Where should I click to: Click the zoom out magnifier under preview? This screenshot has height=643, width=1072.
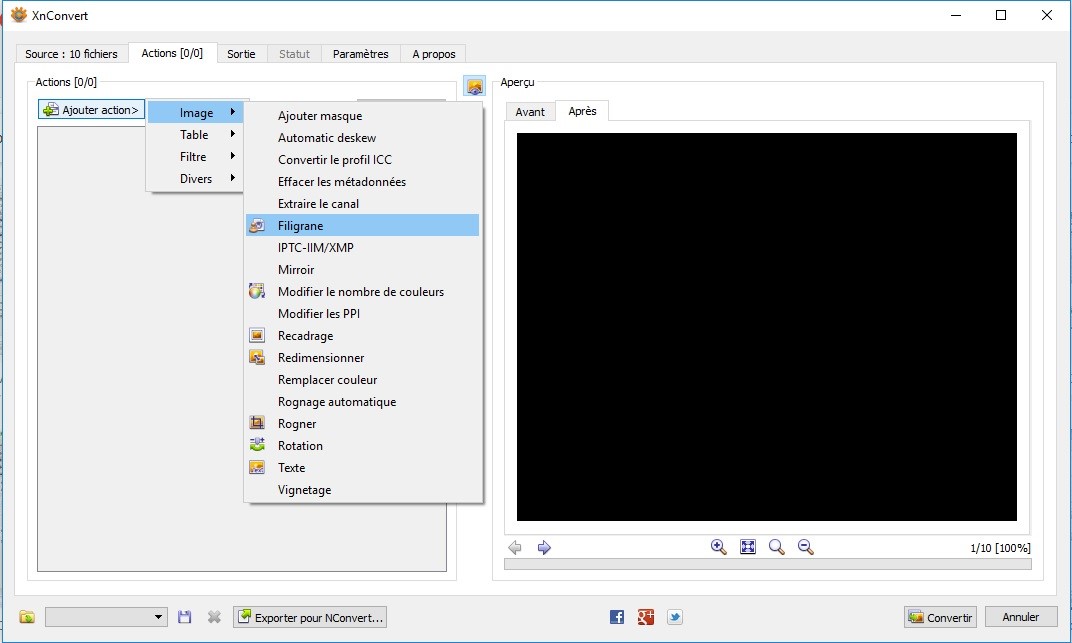(805, 547)
